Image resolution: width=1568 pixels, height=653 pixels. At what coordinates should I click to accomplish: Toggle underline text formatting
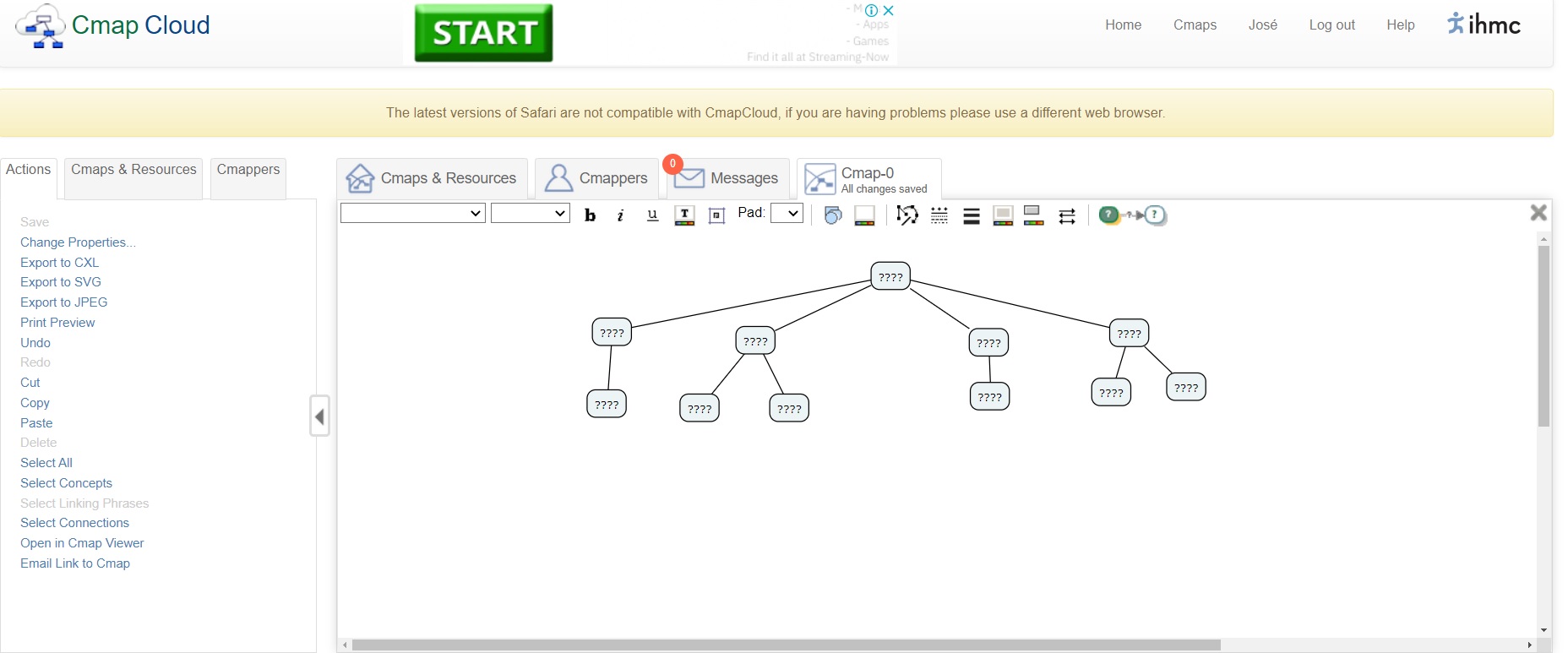pos(652,215)
